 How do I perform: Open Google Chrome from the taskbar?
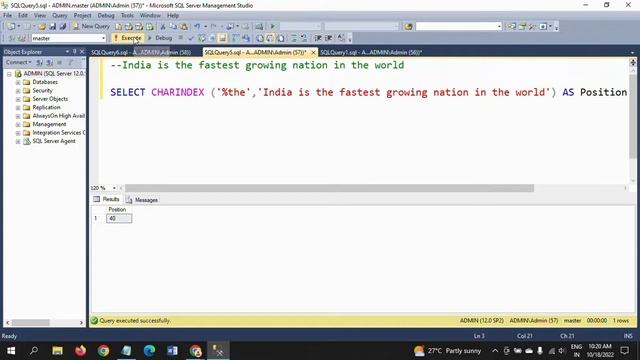click(103, 351)
